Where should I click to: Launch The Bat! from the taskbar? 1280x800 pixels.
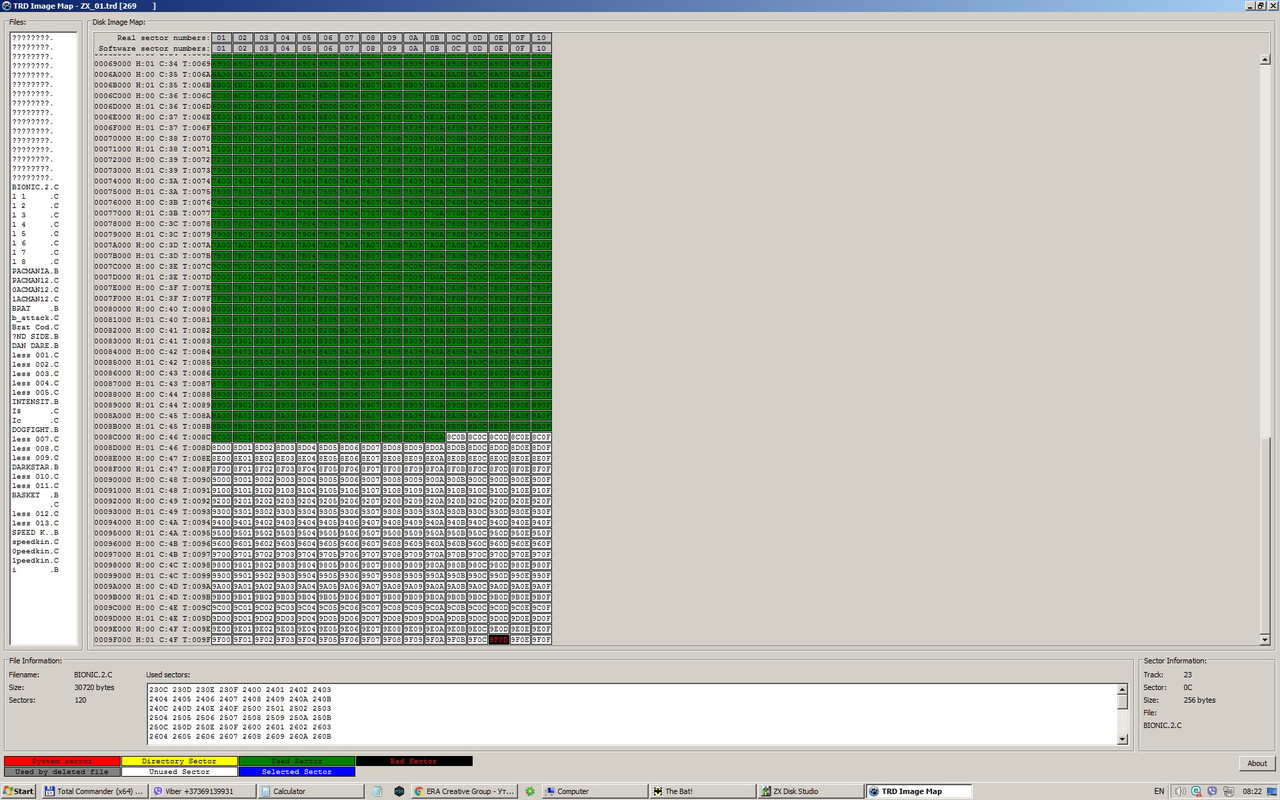[x=700, y=791]
